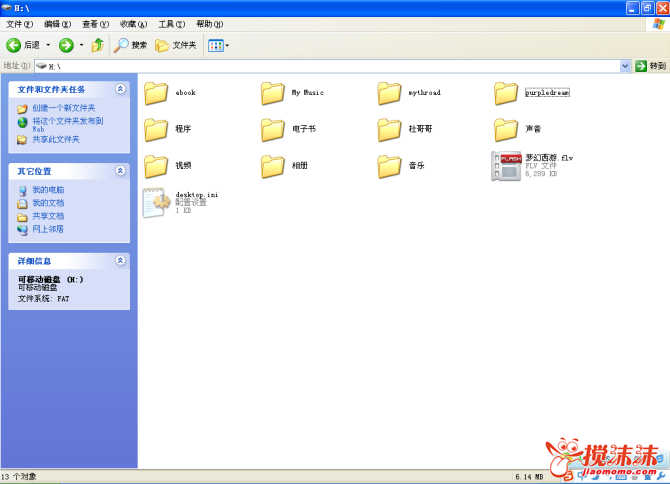
Task: Open the 查看(V) menu
Action: pos(95,24)
